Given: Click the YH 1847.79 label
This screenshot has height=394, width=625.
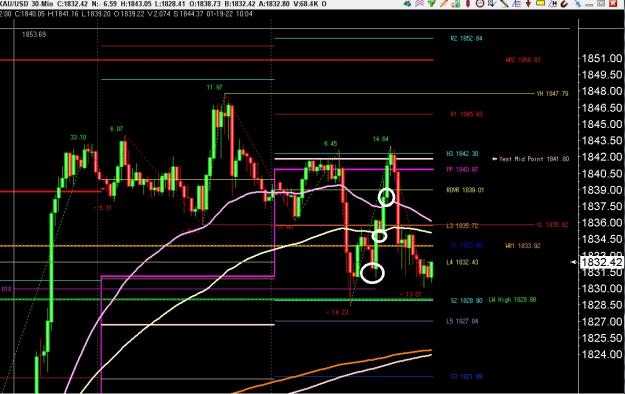Looking at the screenshot, I should pos(552,94).
